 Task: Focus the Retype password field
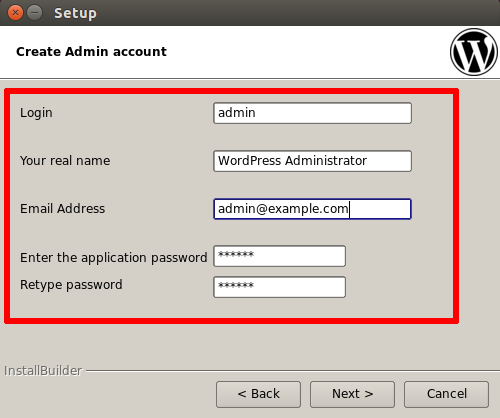(x=279, y=287)
